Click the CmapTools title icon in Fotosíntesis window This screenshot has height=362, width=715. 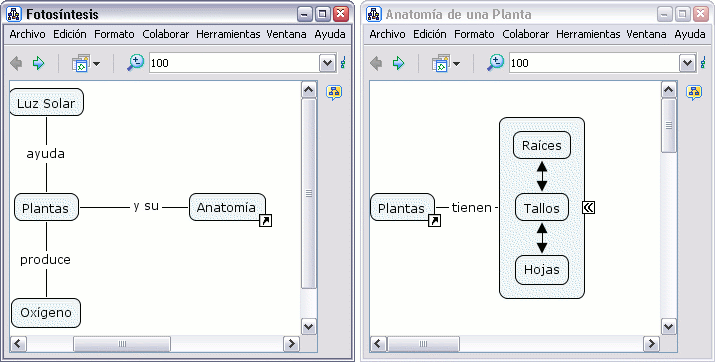(x=14, y=14)
